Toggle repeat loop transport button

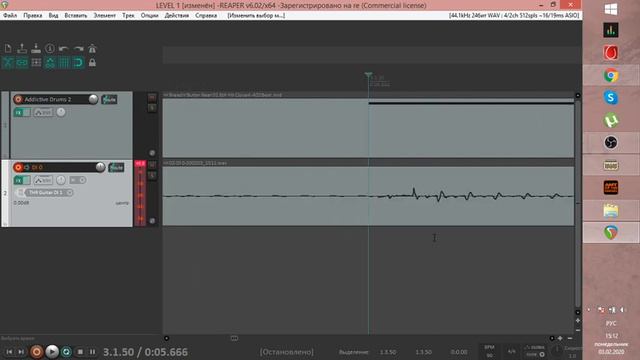pyautogui.click(x=67, y=351)
